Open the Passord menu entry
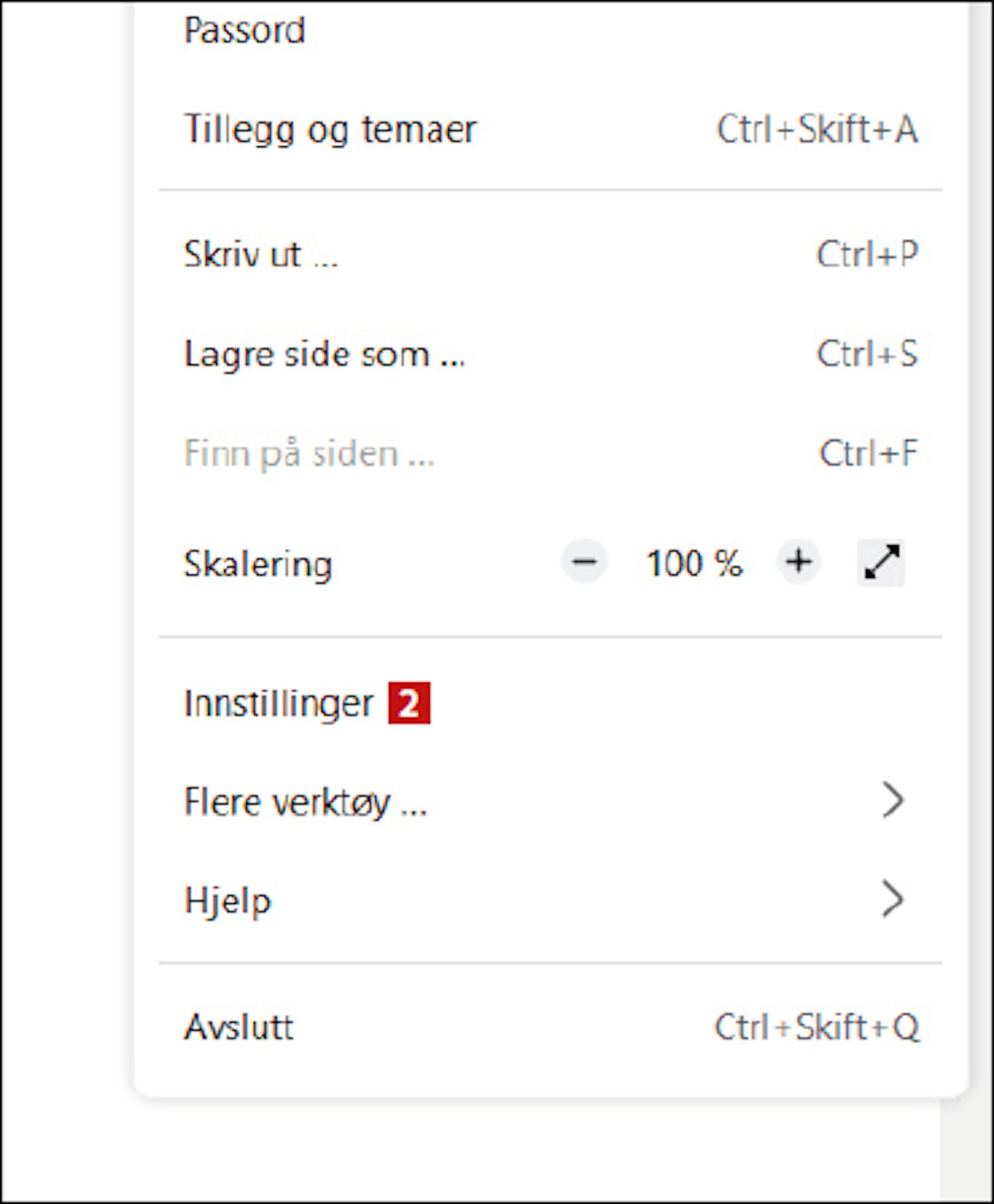The height and width of the screenshot is (1204, 994). coord(245,30)
